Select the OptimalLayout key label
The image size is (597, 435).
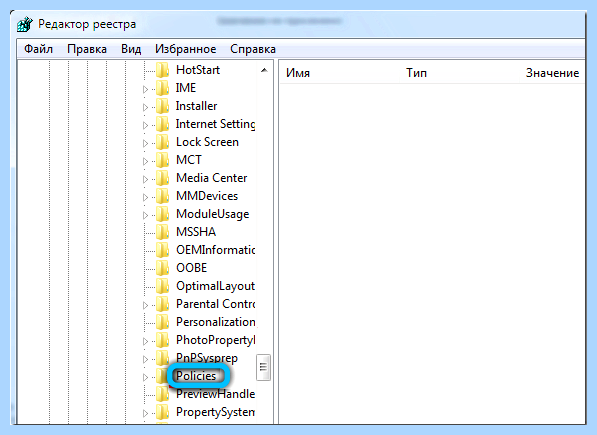point(215,286)
